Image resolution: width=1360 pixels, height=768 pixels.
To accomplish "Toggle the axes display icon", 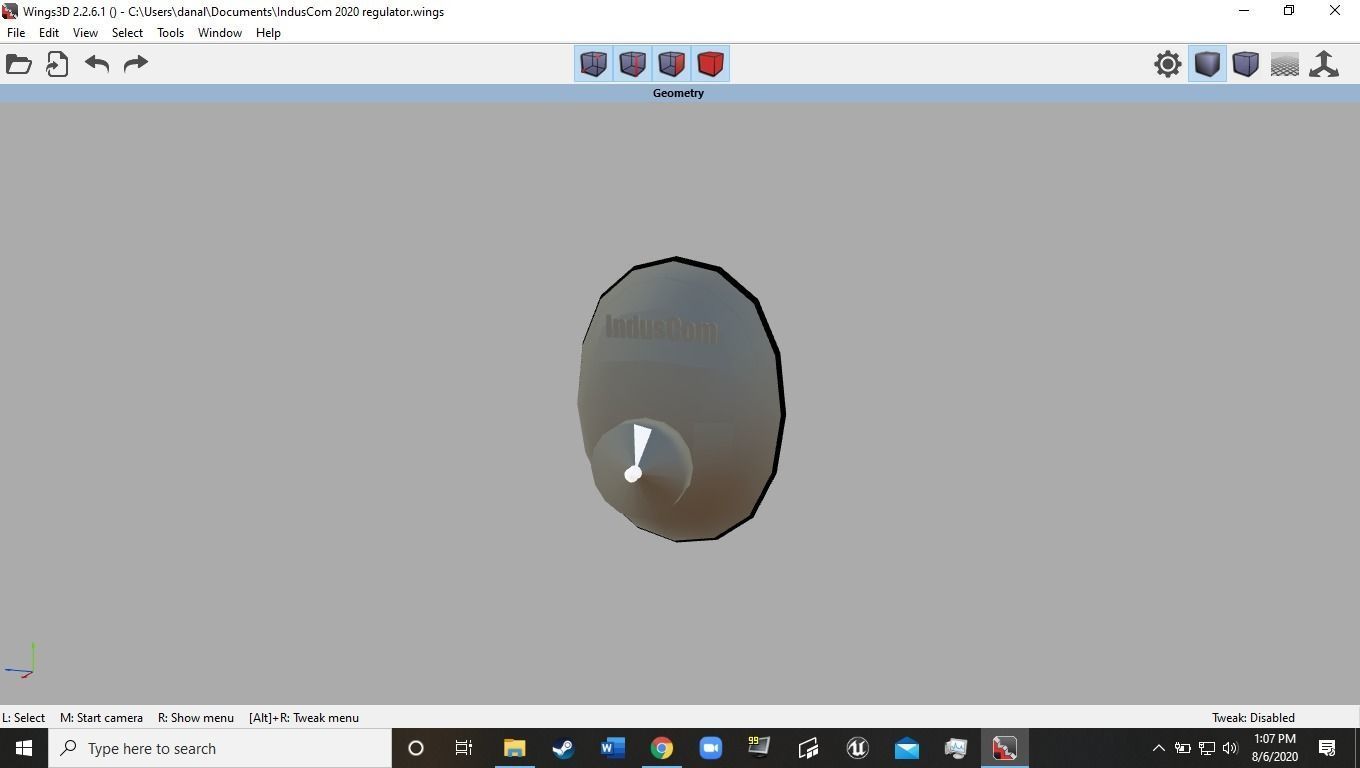I will coord(1324,64).
